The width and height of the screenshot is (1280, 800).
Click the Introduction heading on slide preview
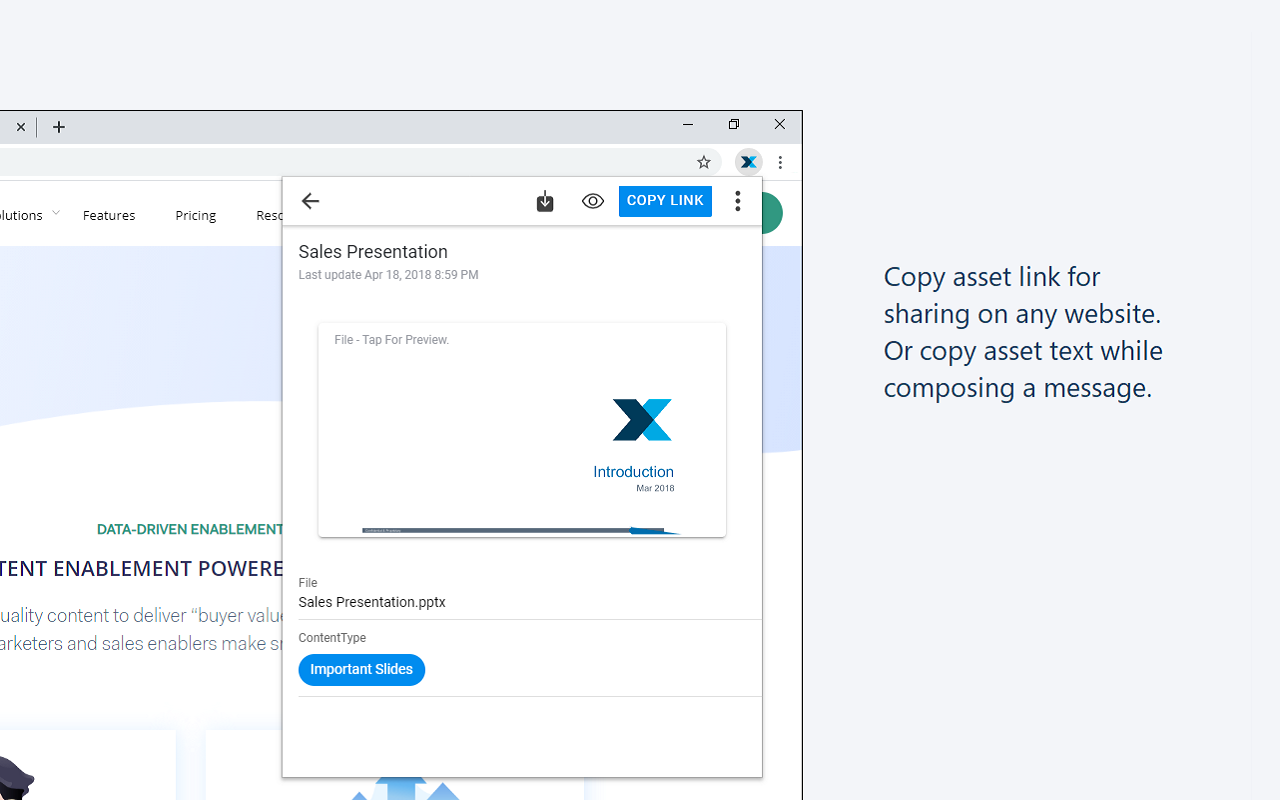point(633,472)
